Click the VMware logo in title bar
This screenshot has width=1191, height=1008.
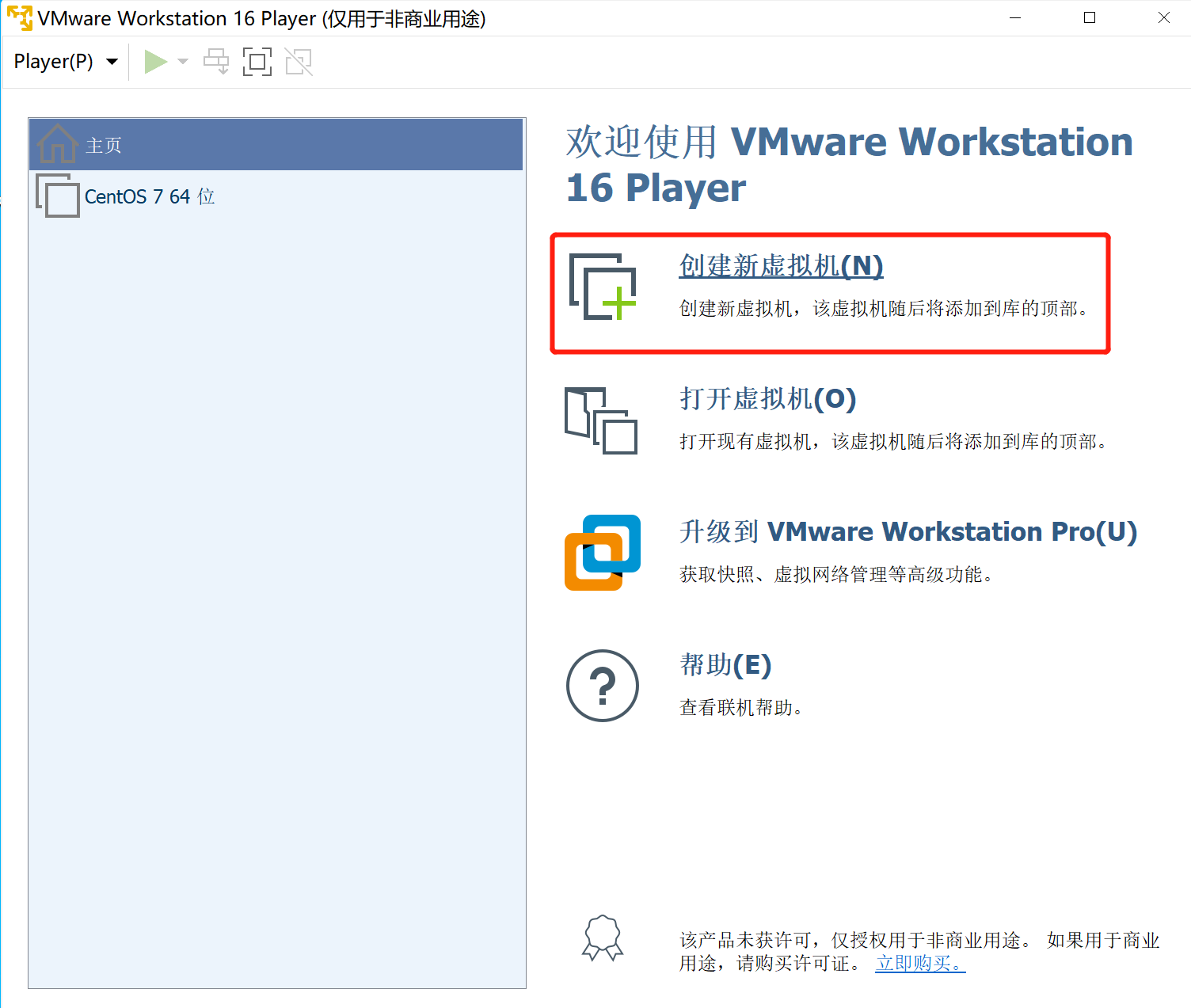tap(20, 18)
